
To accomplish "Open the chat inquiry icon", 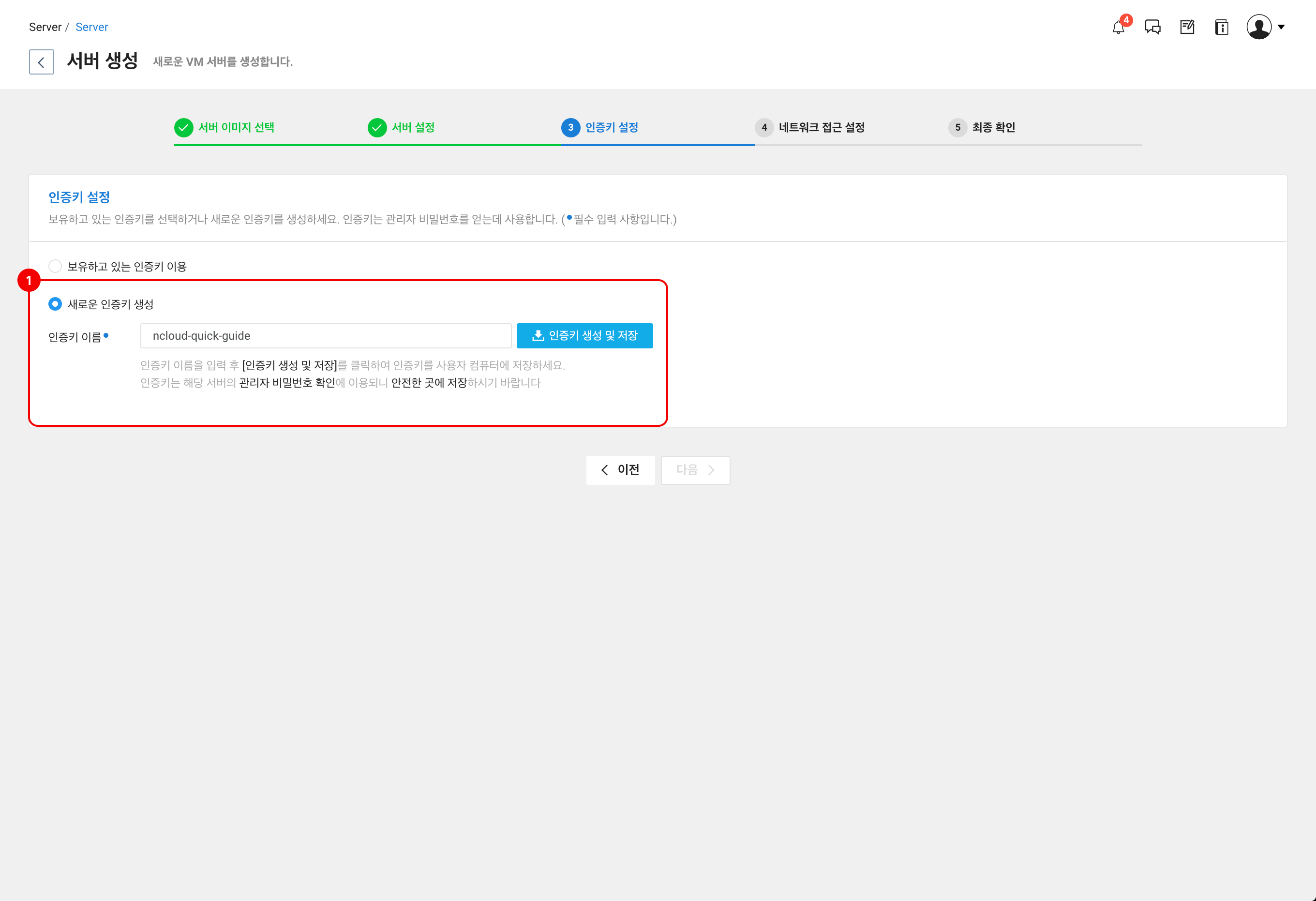I will coord(1152,27).
